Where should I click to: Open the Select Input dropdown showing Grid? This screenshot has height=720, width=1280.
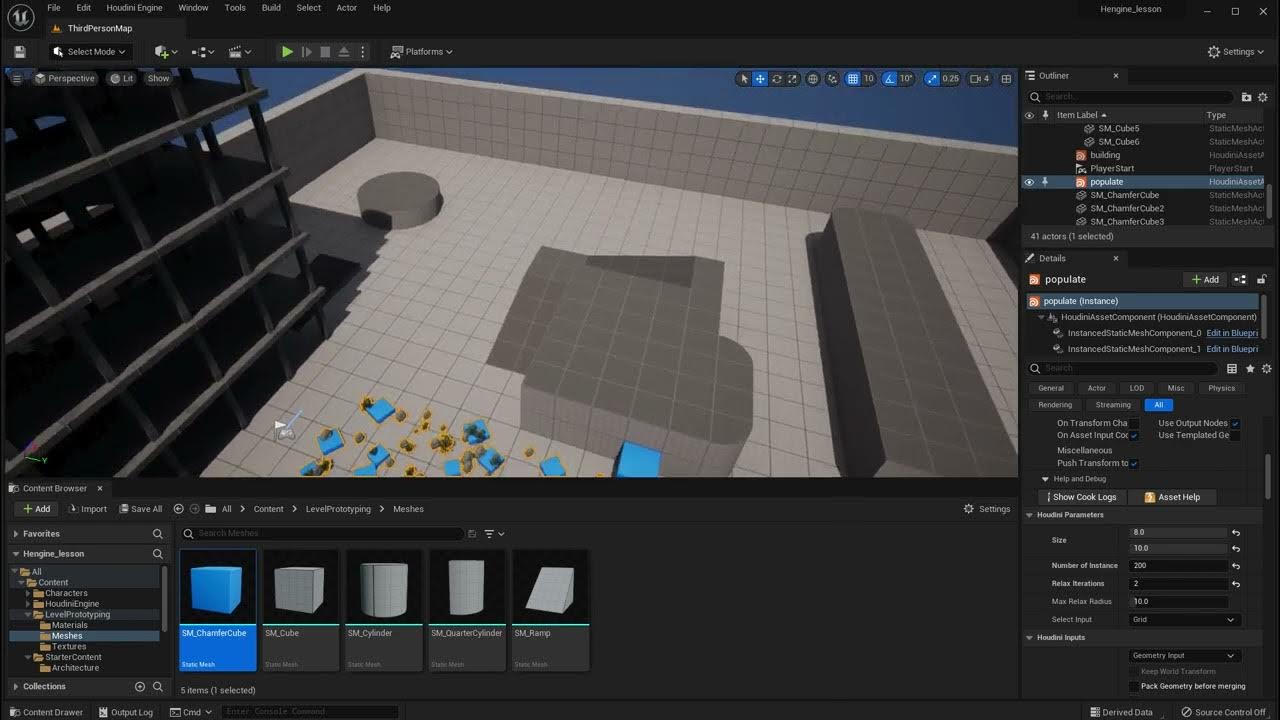pos(1184,620)
